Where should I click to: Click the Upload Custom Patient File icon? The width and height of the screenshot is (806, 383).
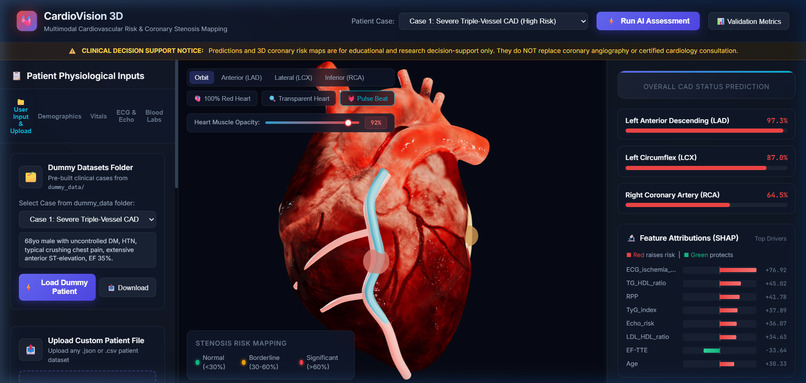[31, 350]
